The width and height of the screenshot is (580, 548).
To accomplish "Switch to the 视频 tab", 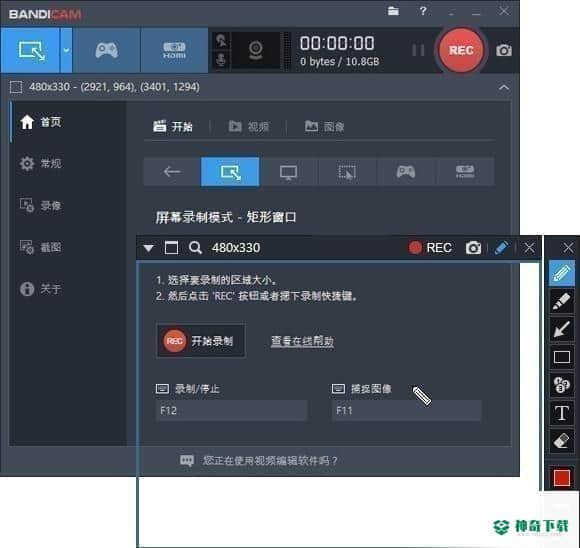I will (x=249, y=127).
